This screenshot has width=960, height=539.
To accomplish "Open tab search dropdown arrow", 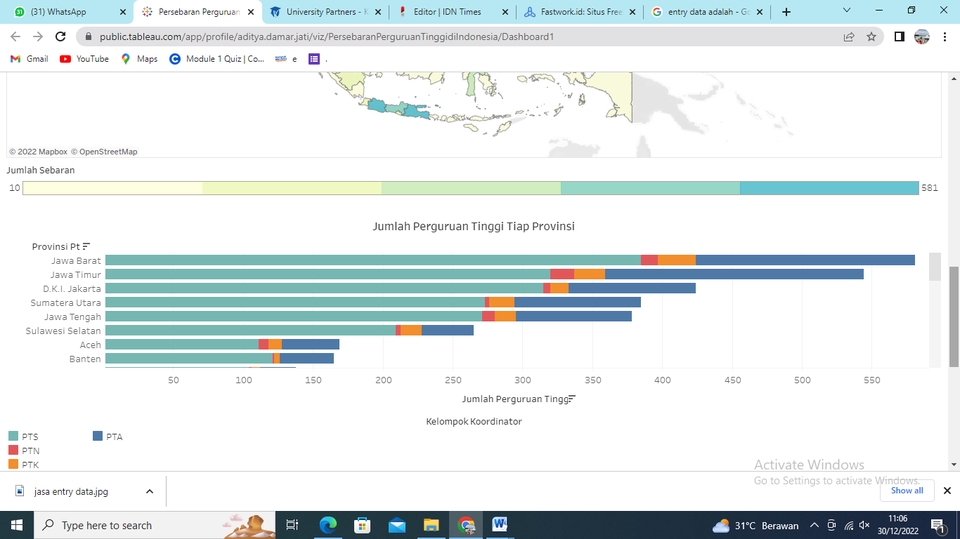I will coord(847,10).
